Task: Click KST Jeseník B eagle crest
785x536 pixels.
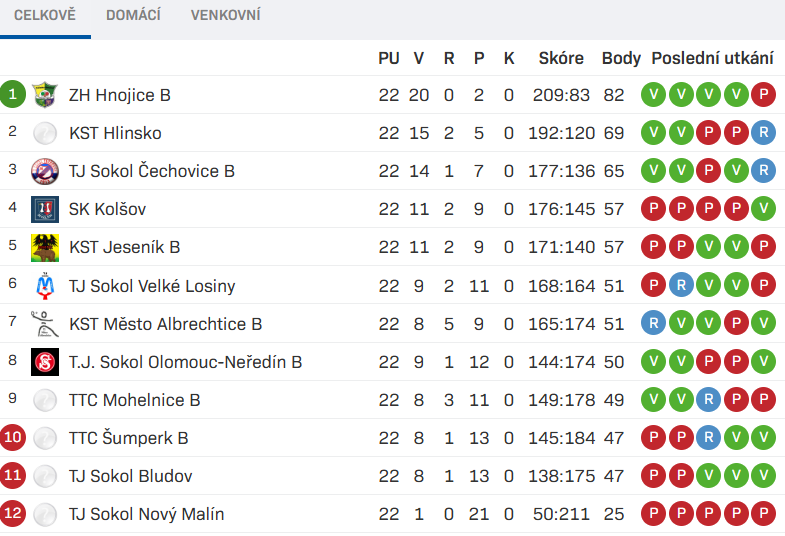Action: tap(45, 247)
